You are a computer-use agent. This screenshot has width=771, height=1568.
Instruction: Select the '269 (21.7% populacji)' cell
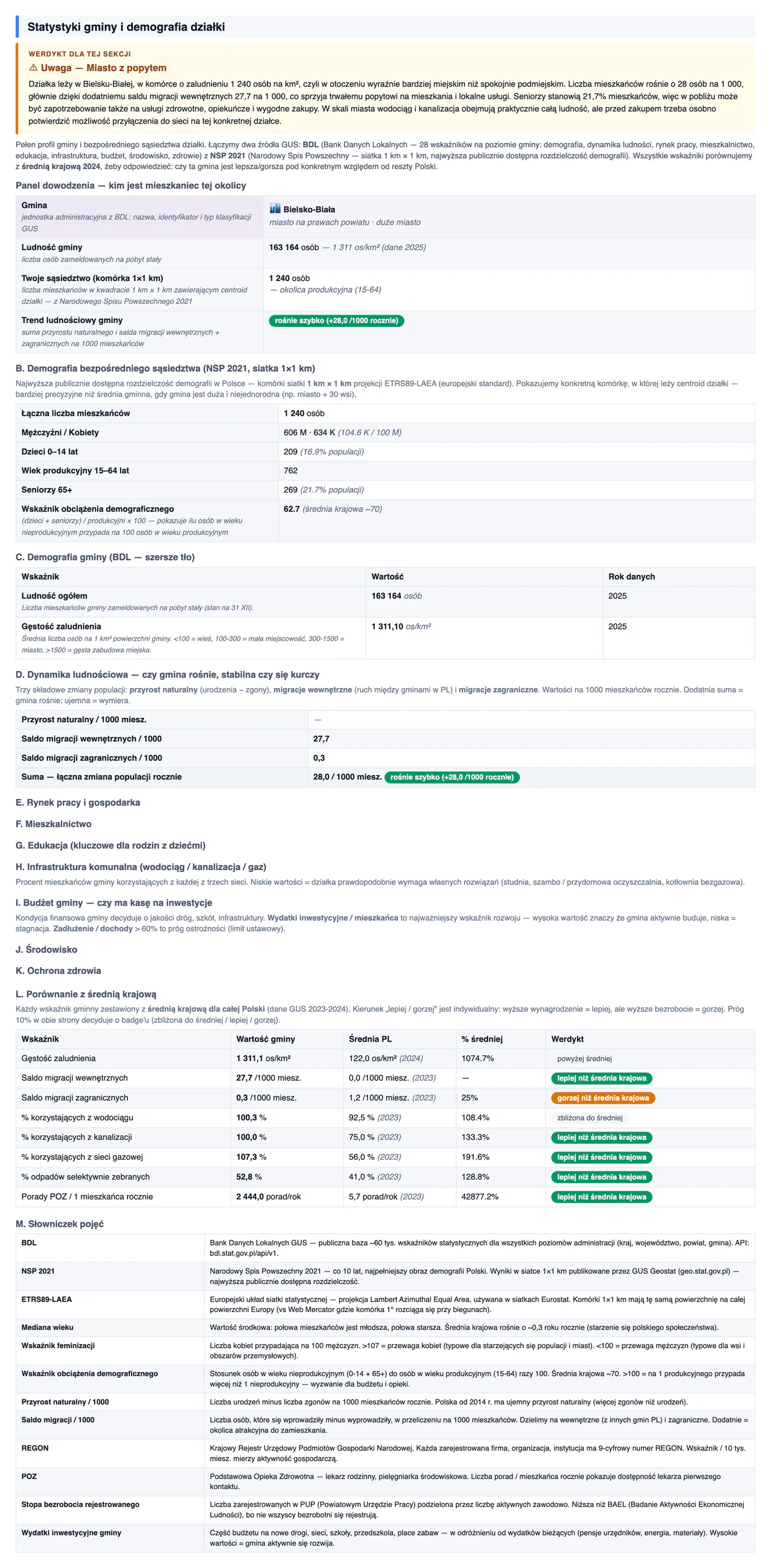click(x=323, y=490)
